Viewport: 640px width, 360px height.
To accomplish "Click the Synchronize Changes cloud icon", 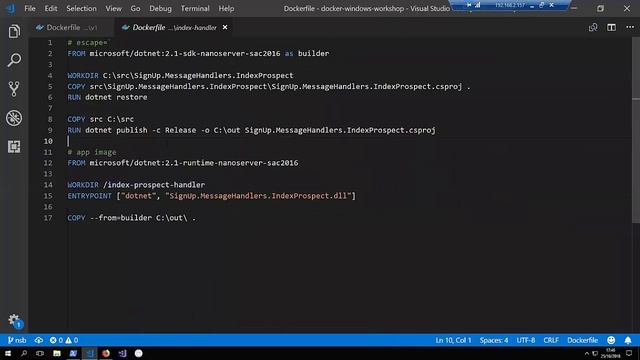I will click(x=39, y=340).
